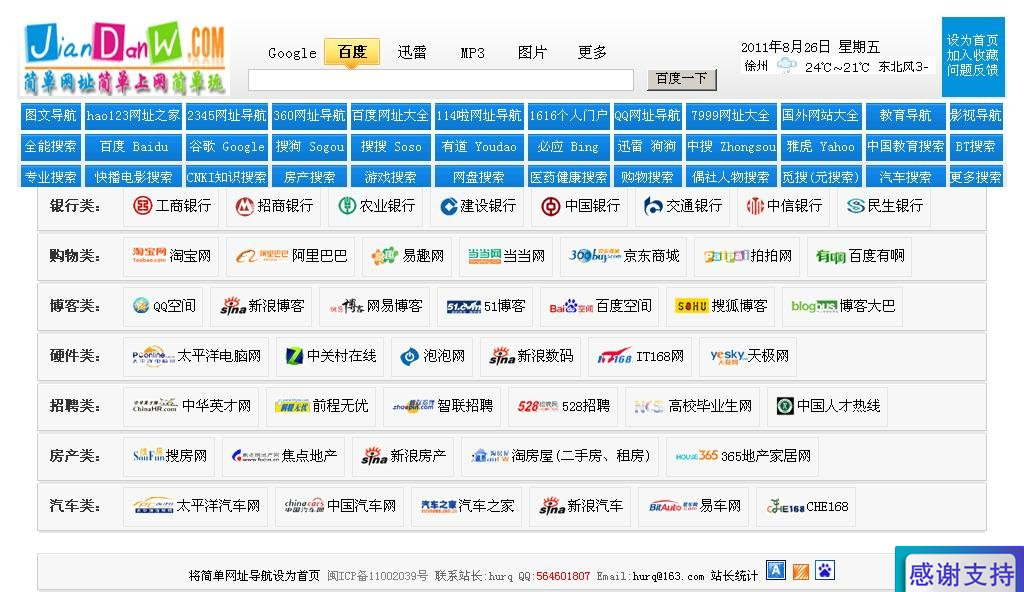Open 京东商城 360buy logo link

pos(594,255)
